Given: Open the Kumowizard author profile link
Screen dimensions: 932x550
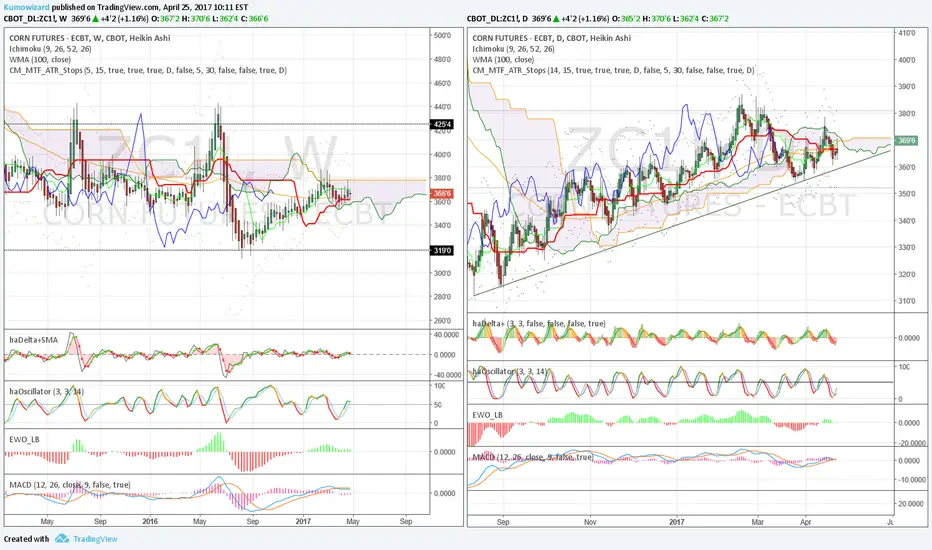Looking at the screenshot, I should [x=27, y=8].
